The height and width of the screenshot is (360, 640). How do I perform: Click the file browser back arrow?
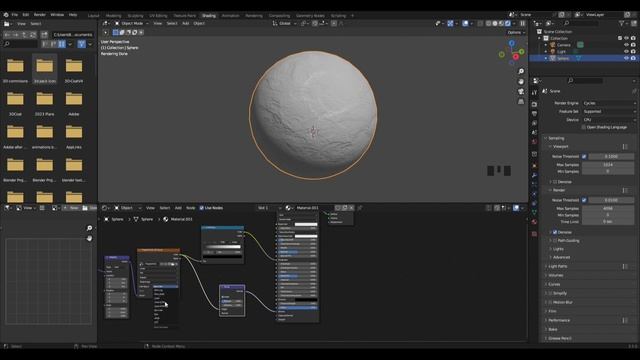pos(7,35)
